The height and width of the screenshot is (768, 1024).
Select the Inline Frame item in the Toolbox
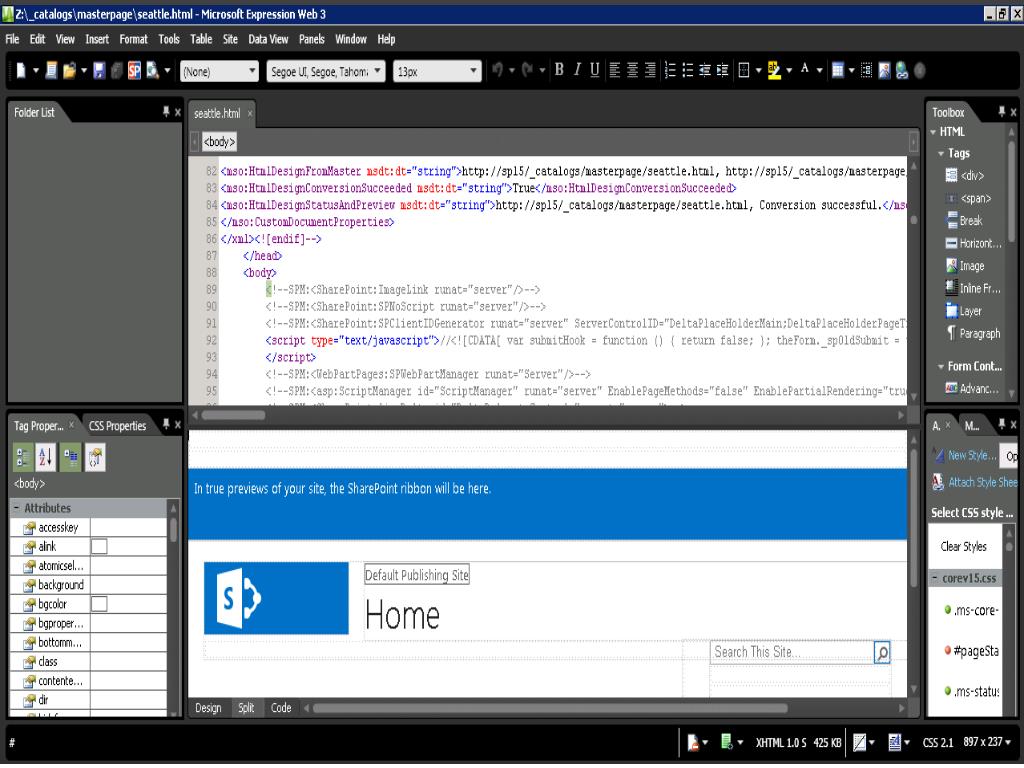click(x=974, y=289)
